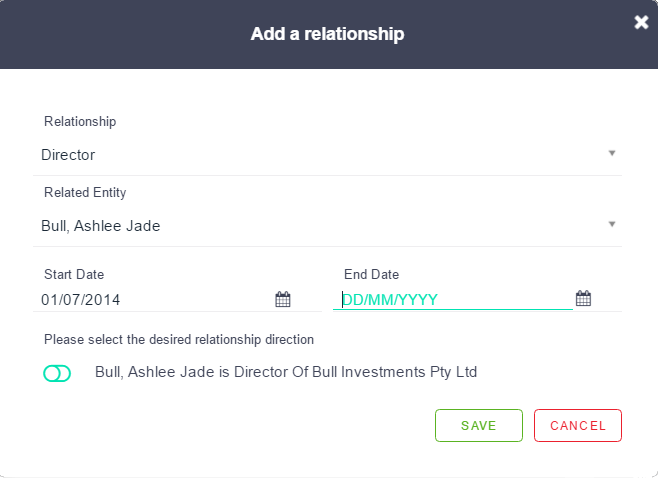Open the Start Date calendar picker

click(x=283, y=299)
